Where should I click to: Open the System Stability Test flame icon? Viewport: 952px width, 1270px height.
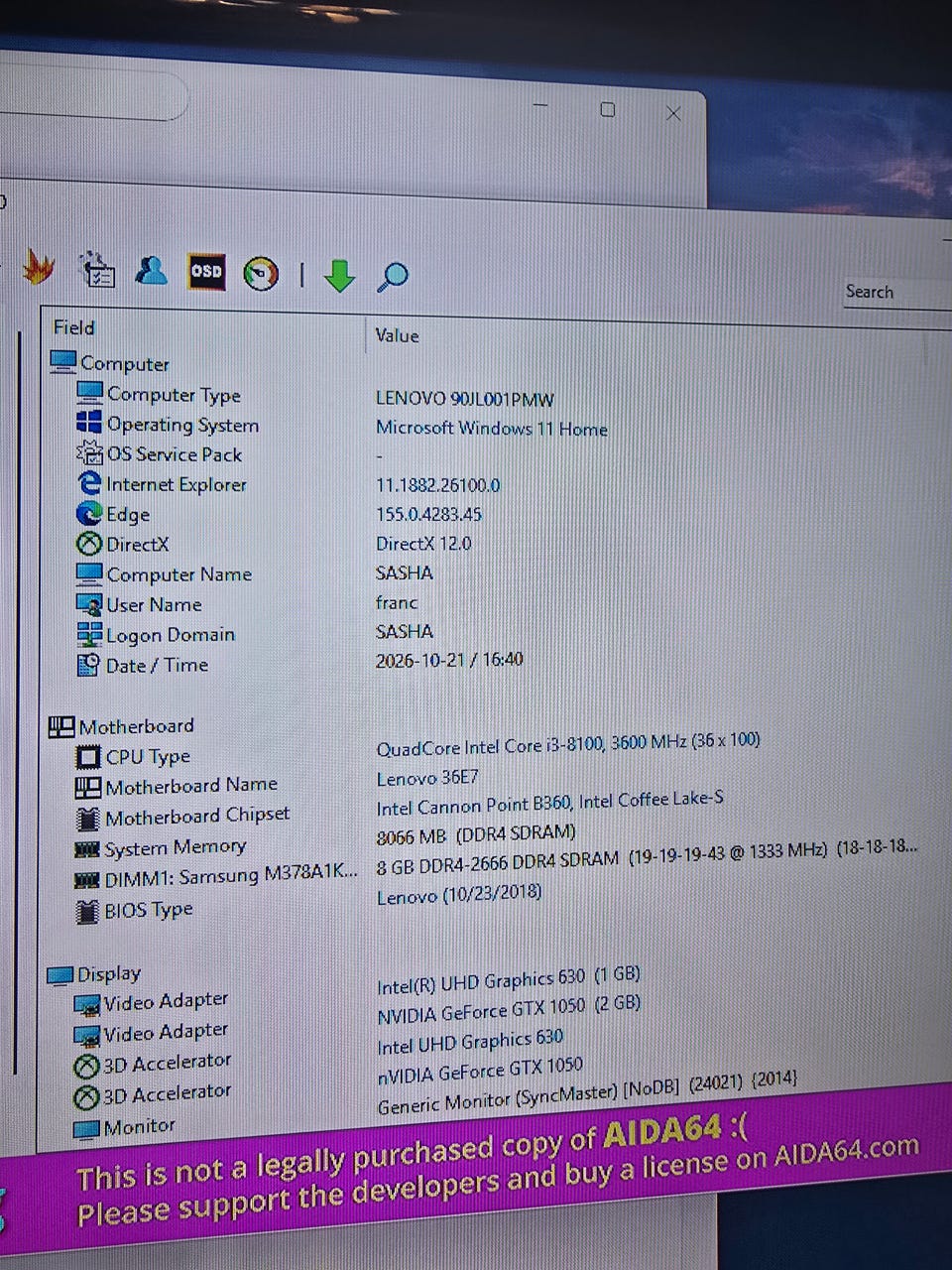[40, 267]
